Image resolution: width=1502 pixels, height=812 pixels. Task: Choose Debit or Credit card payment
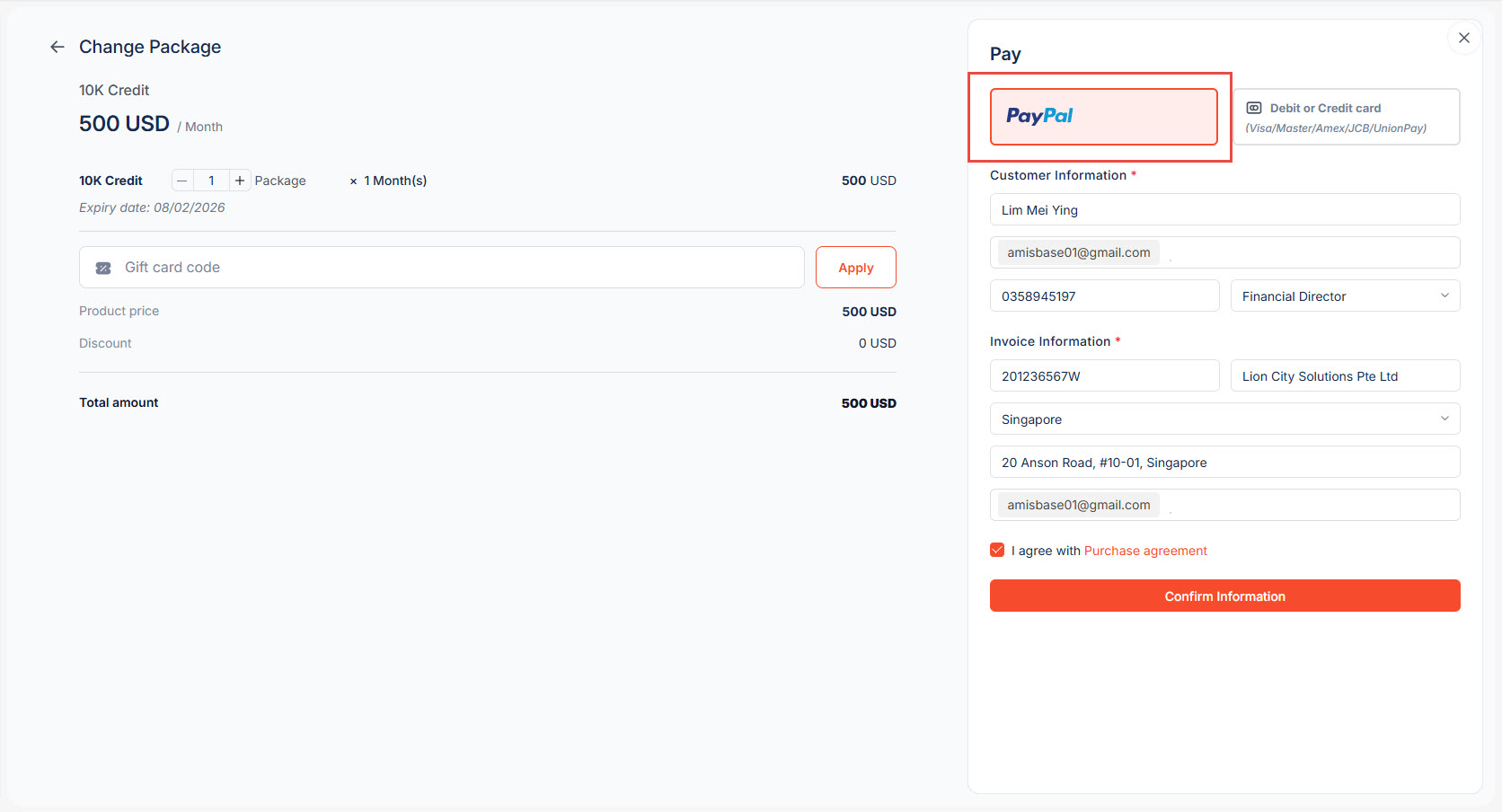(x=1346, y=117)
